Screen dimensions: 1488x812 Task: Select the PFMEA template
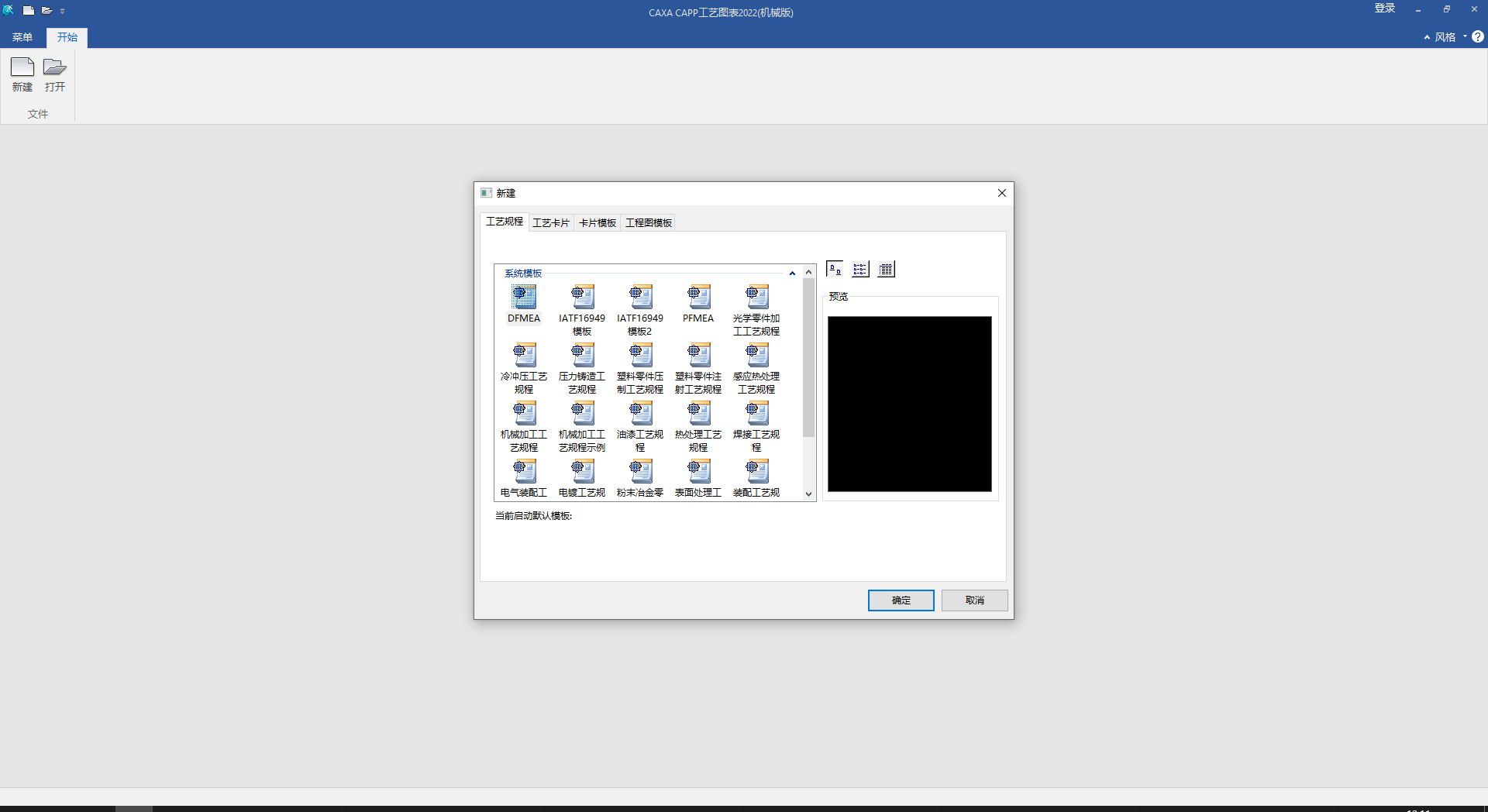[698, 304]
